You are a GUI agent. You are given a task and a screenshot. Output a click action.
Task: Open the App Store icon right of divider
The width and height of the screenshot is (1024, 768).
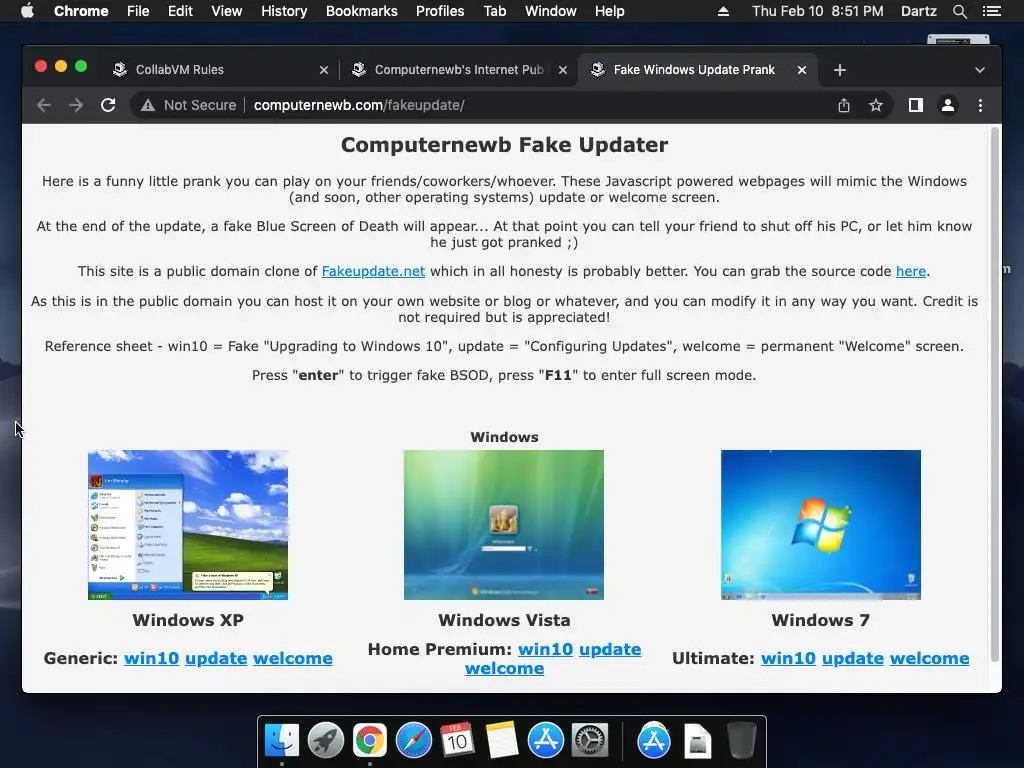(x=654, y=741)
